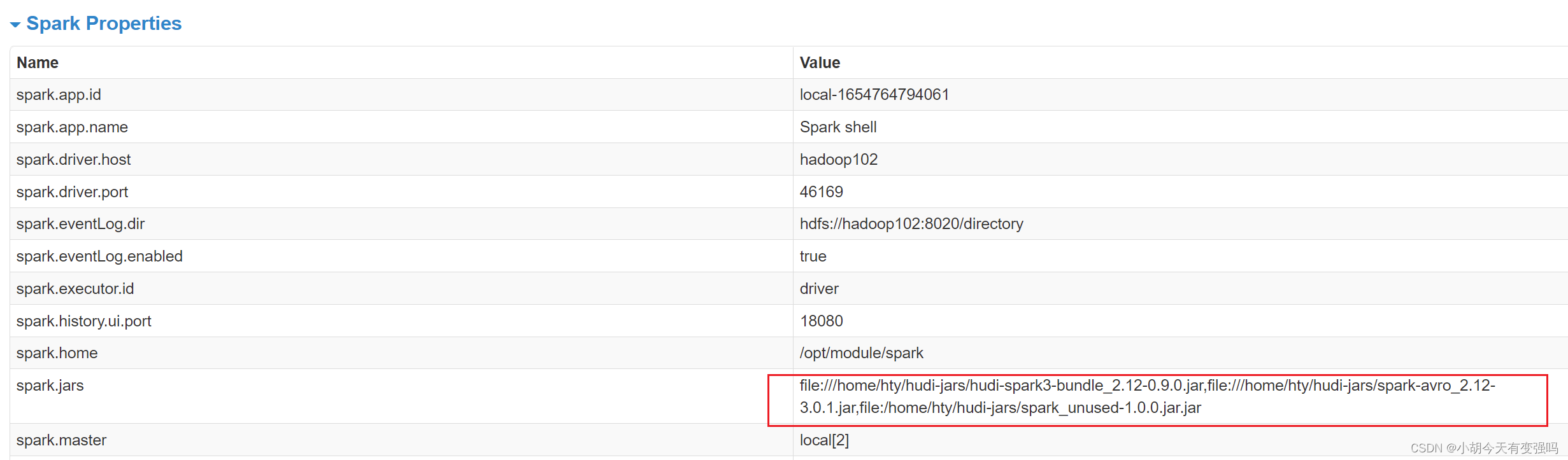Select the local[2] value cell
1568x460 pixels.
pos(1180,440)
